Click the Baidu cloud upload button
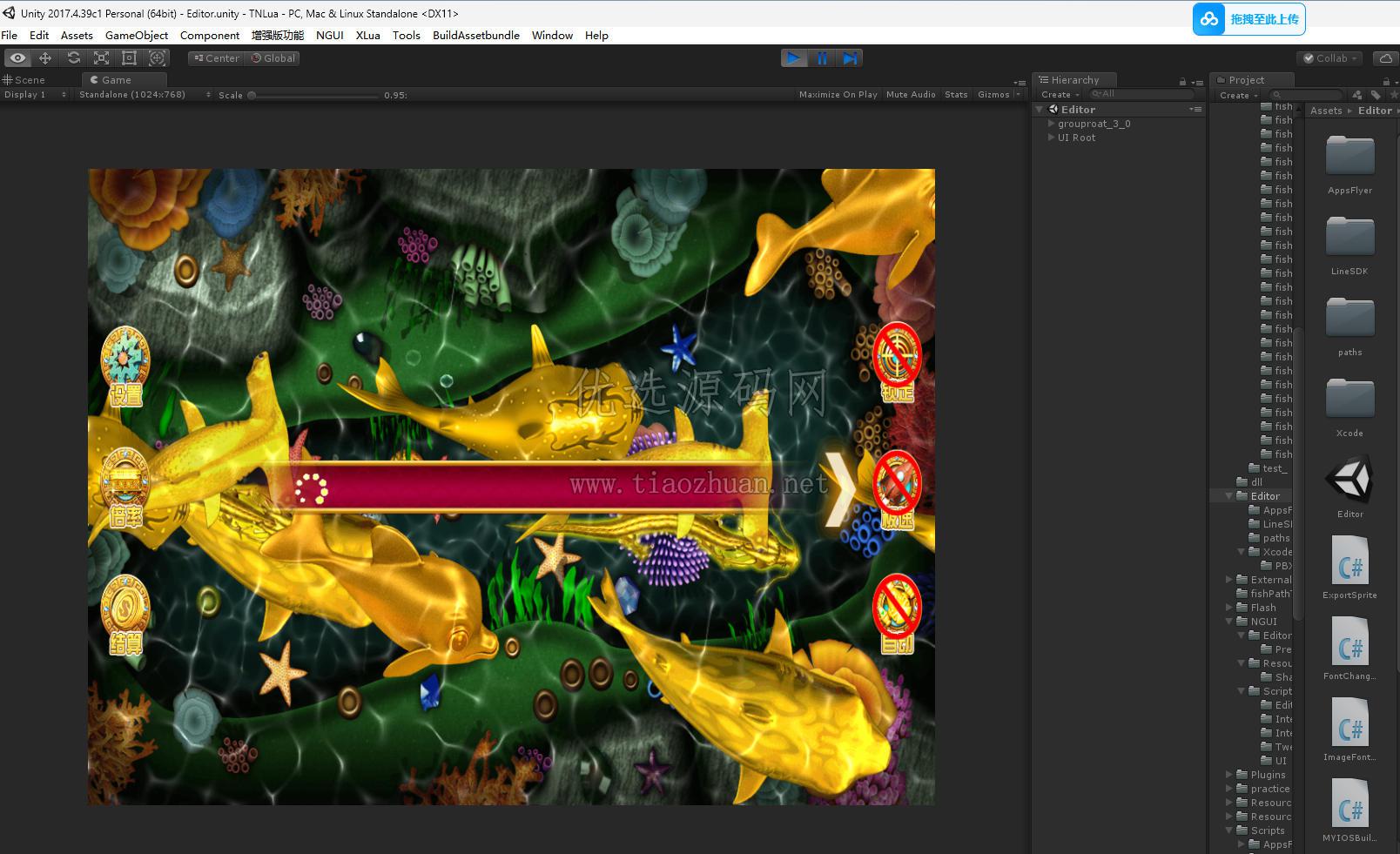Viewport: 1400px width, 854px height. tap(1249, 19)
